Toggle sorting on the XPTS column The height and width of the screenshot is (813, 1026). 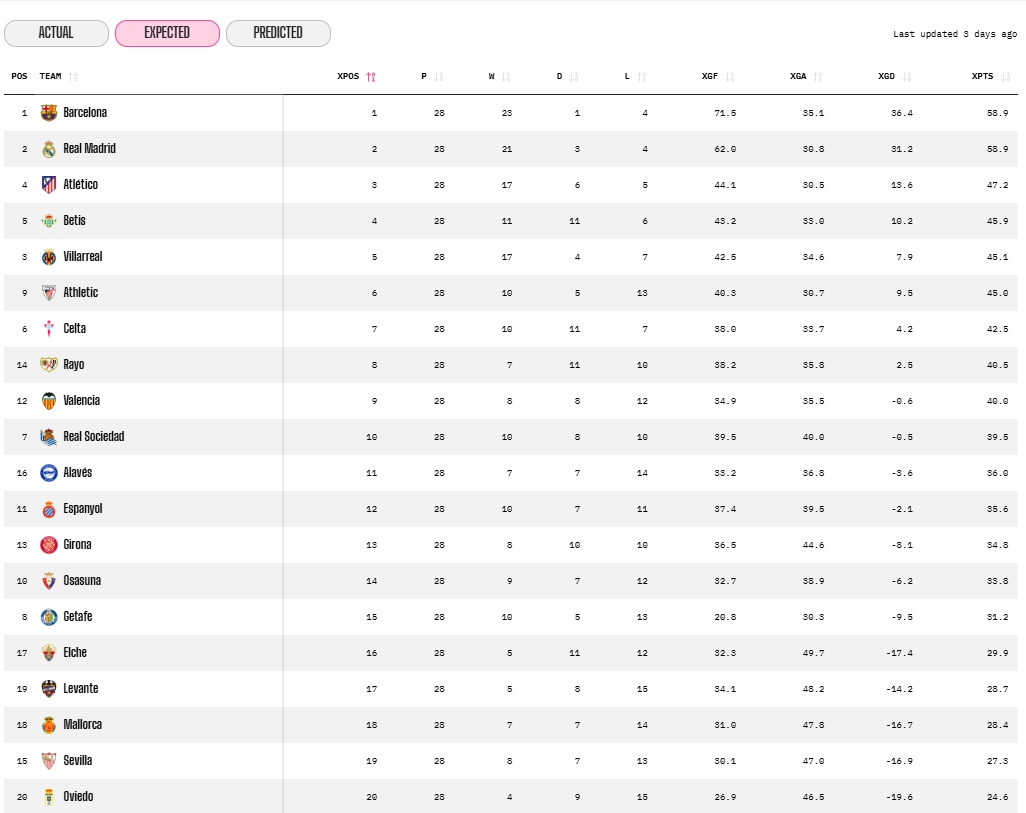click(x=1004, y=75)
